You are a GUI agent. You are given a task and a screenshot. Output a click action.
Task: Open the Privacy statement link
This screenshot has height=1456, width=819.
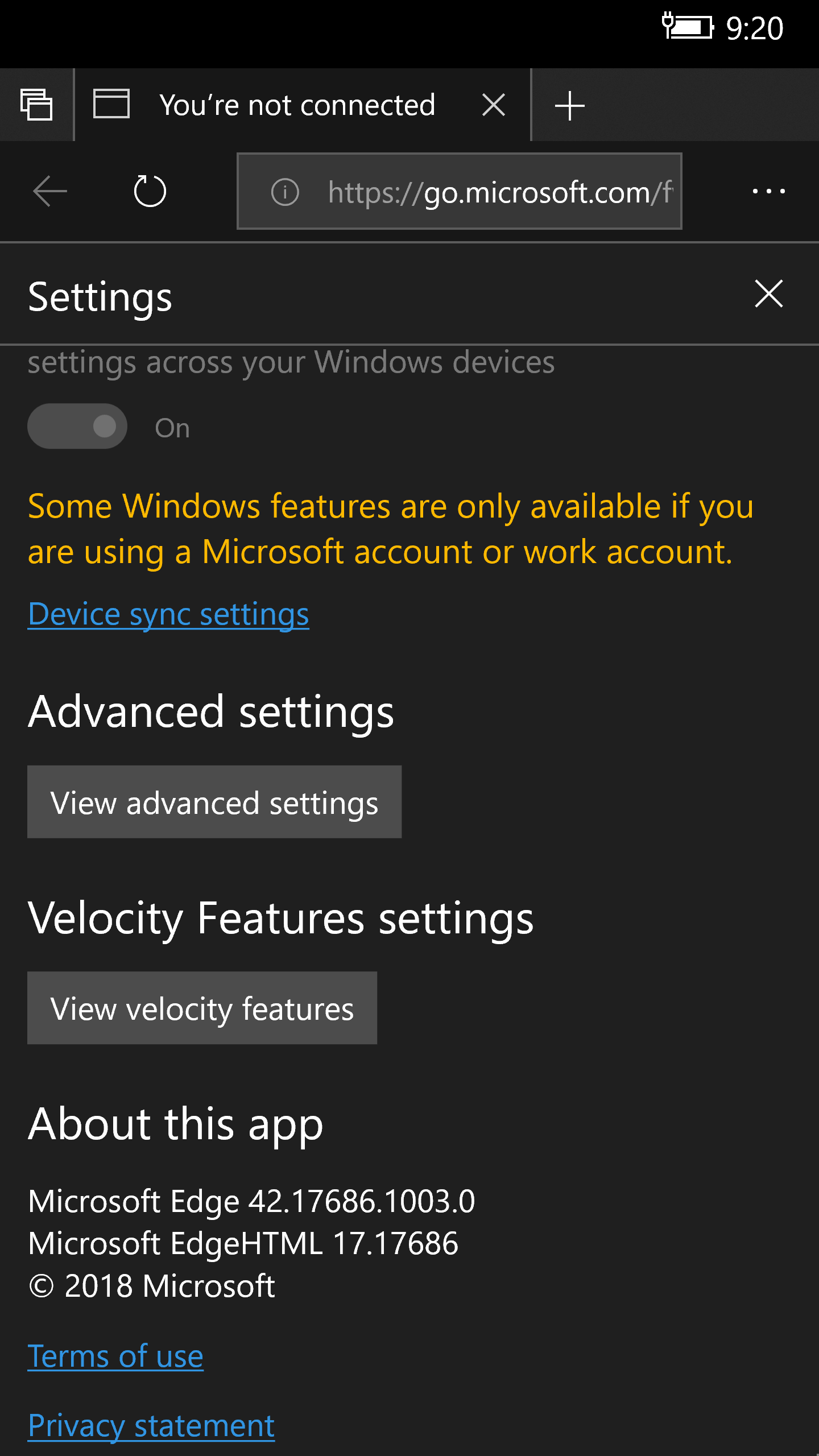click(151, 1425)
